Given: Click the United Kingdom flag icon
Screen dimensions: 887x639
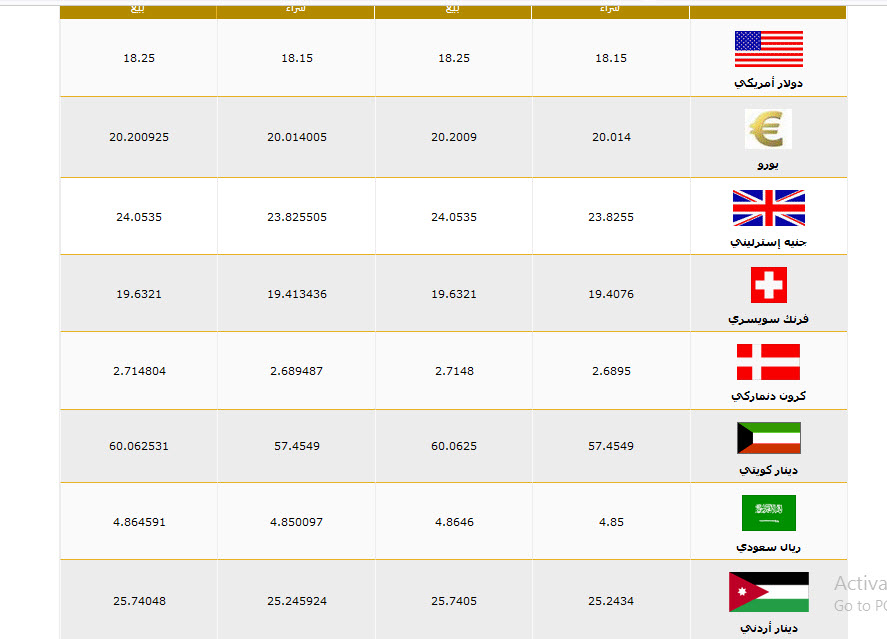Looking at the screenshot, I should click(769, 208).
